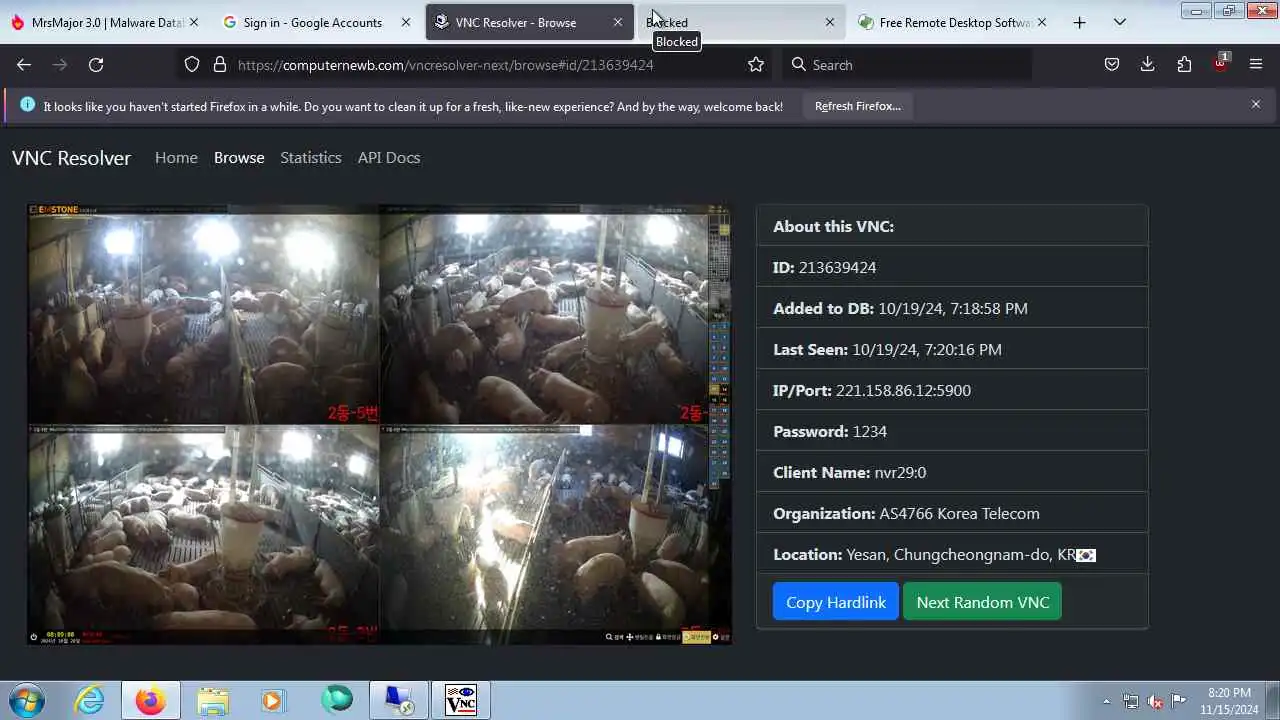Click the VNC Resolver brand link
1280x720 pixels.
pyautogui.click(x=71, y=158)
